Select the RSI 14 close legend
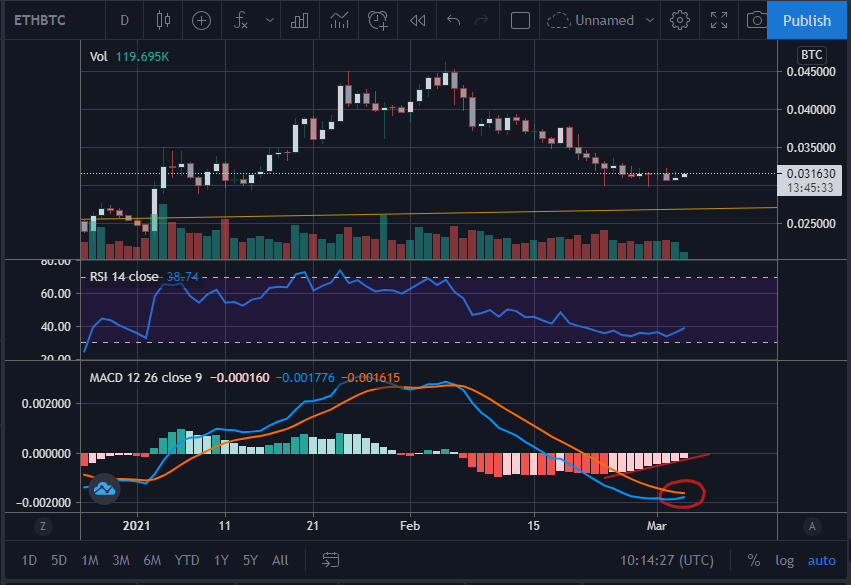851x585 pixels. click(124, 277)
